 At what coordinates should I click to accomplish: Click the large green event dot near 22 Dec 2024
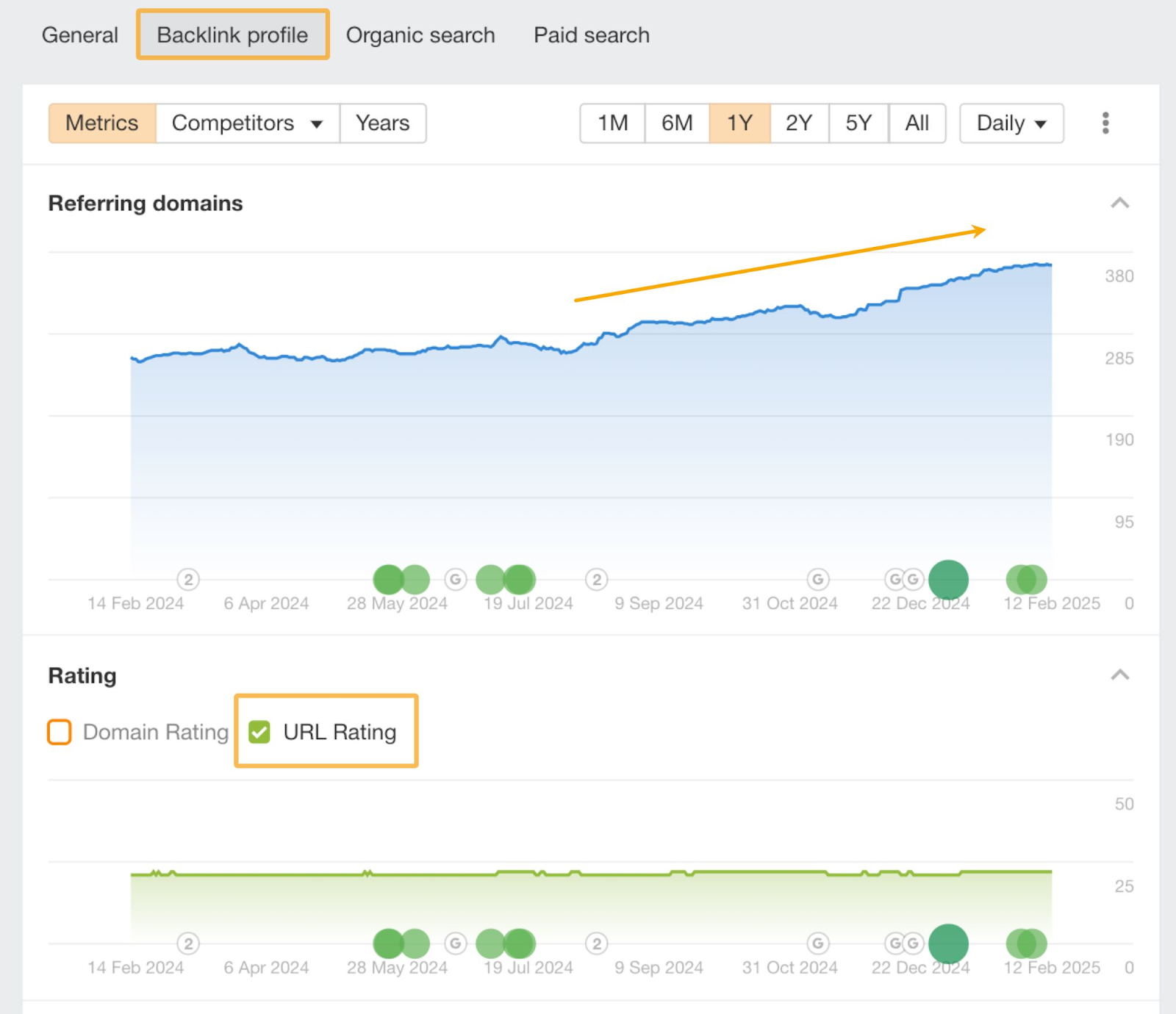click(x=948, y=580)
